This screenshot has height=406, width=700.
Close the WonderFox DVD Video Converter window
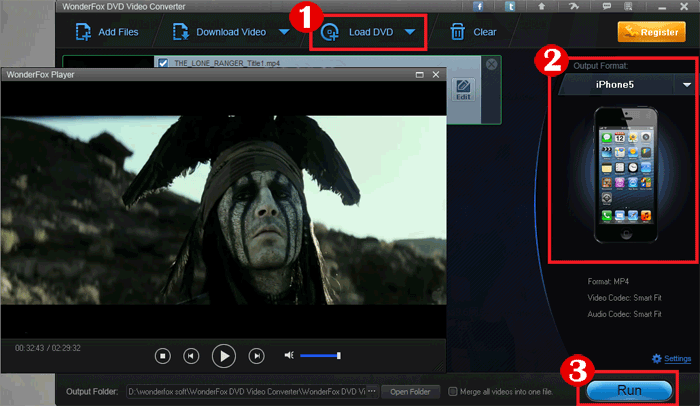tap(684, 6)
